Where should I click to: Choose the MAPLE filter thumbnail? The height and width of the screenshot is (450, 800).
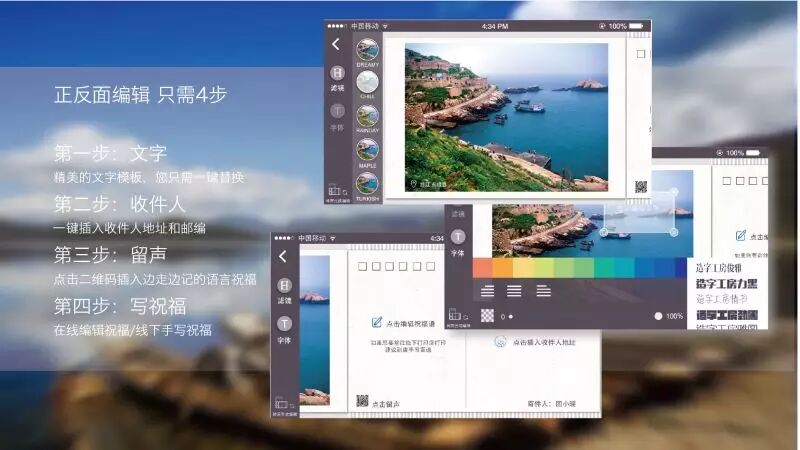point(367,150)
